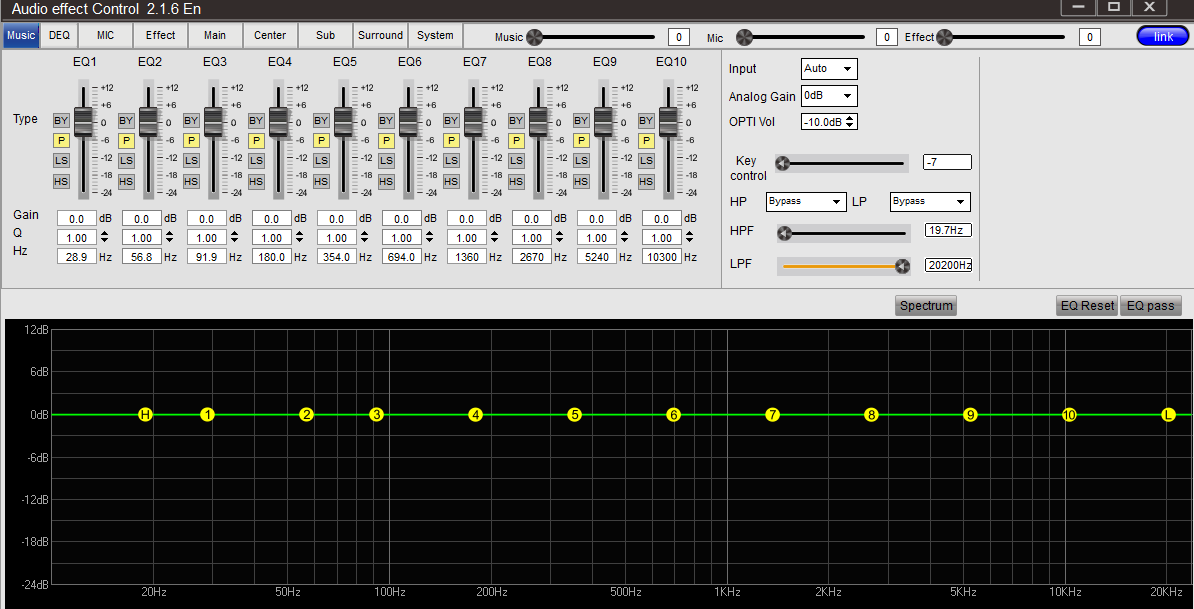Click the Spectrum button

click(x=925, y=305)
